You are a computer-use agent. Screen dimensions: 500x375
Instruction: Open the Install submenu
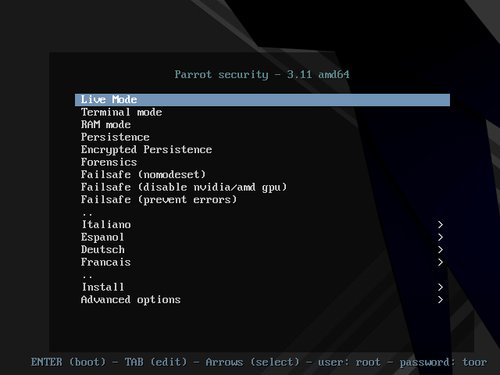(262, 287)
